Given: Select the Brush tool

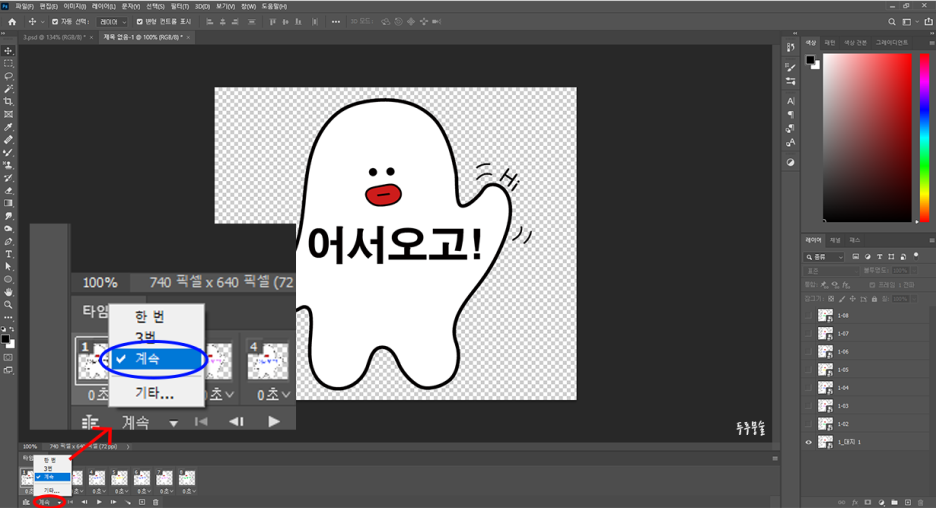Looking at the screenshot, I should [x=8, y=153].
